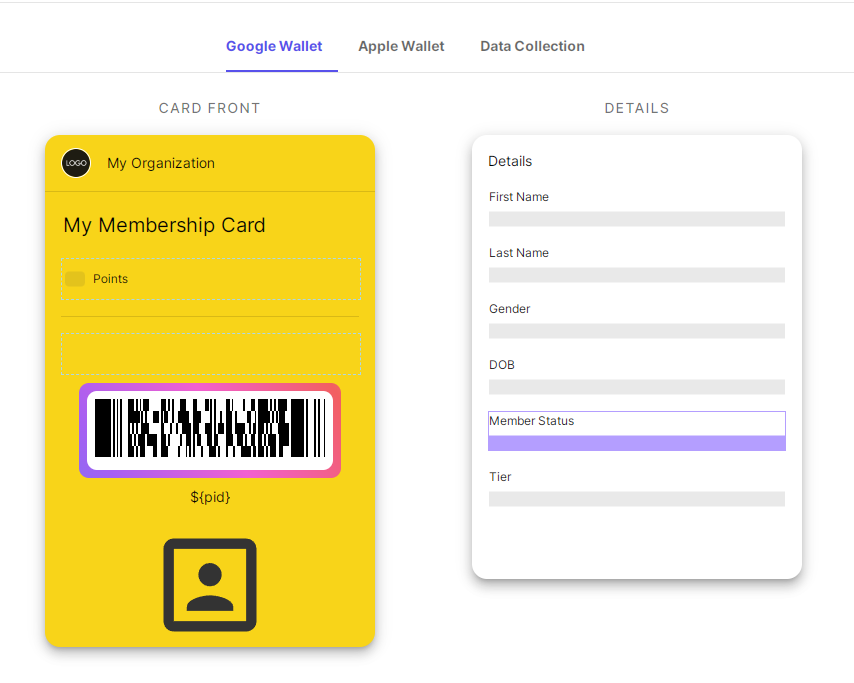
Task: Click the Points field placeholder
Action: (211, 279)
